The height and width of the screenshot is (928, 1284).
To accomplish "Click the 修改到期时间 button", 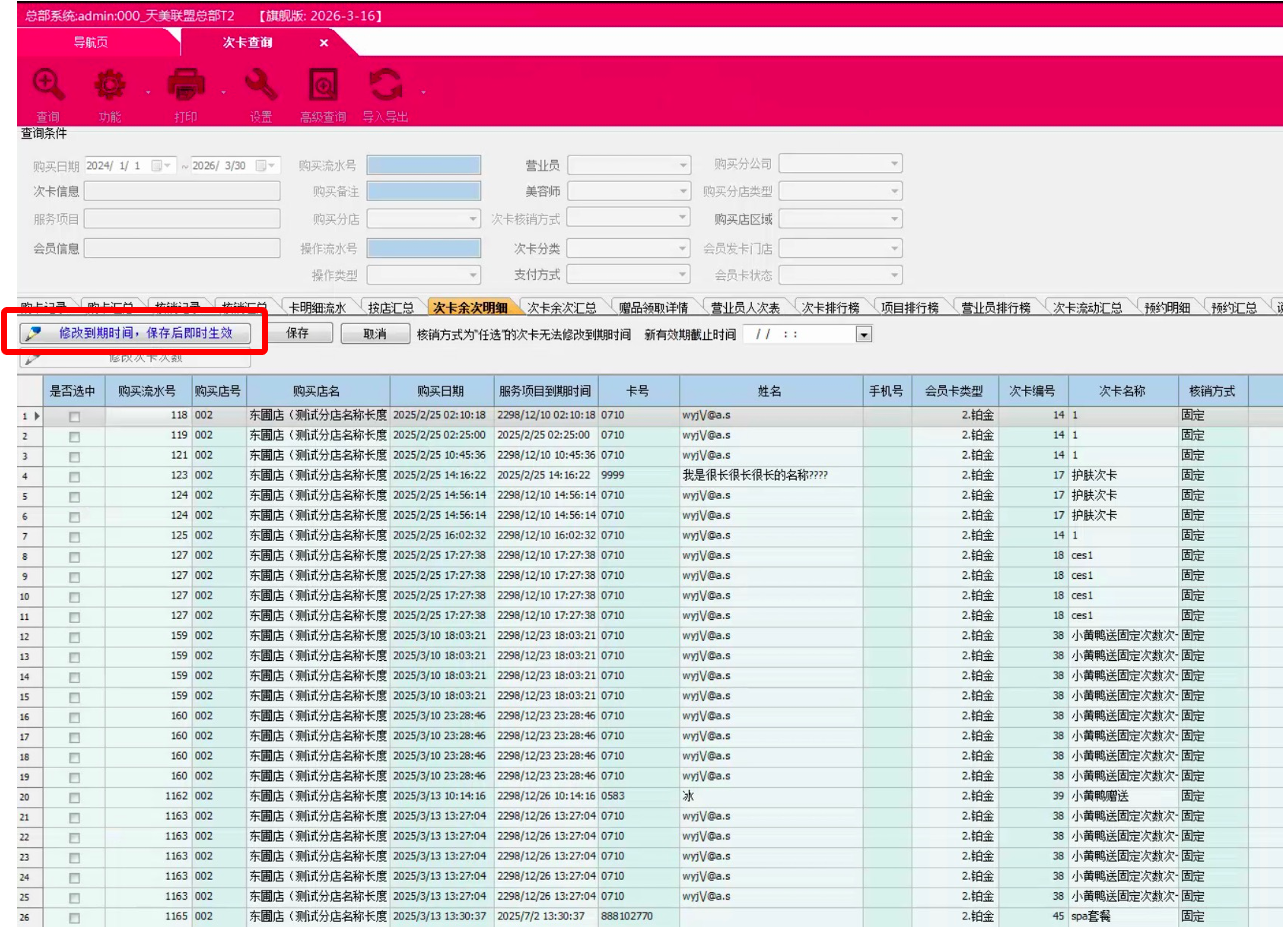I will coord(135,334).
